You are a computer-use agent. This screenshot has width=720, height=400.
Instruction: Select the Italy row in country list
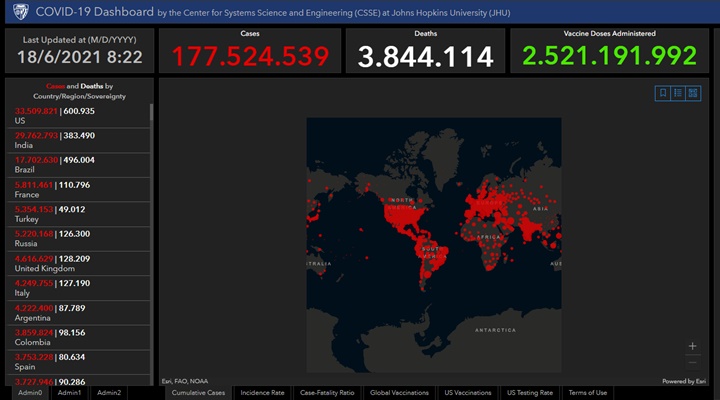tap(78, 288)
